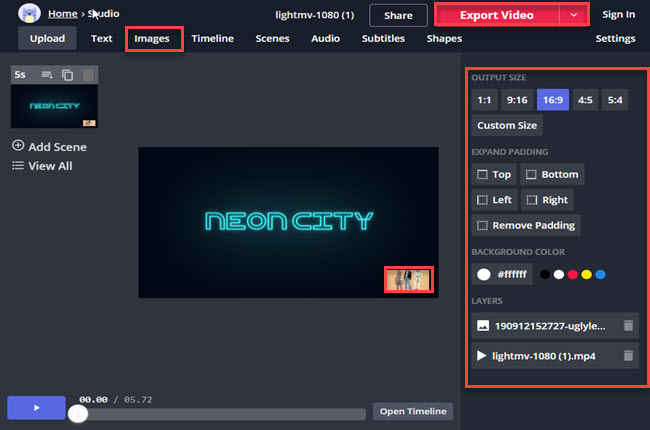This screenshot has height=430, width=650.
Task: Click the Remove Padding icon
Action: click(482, 226)
